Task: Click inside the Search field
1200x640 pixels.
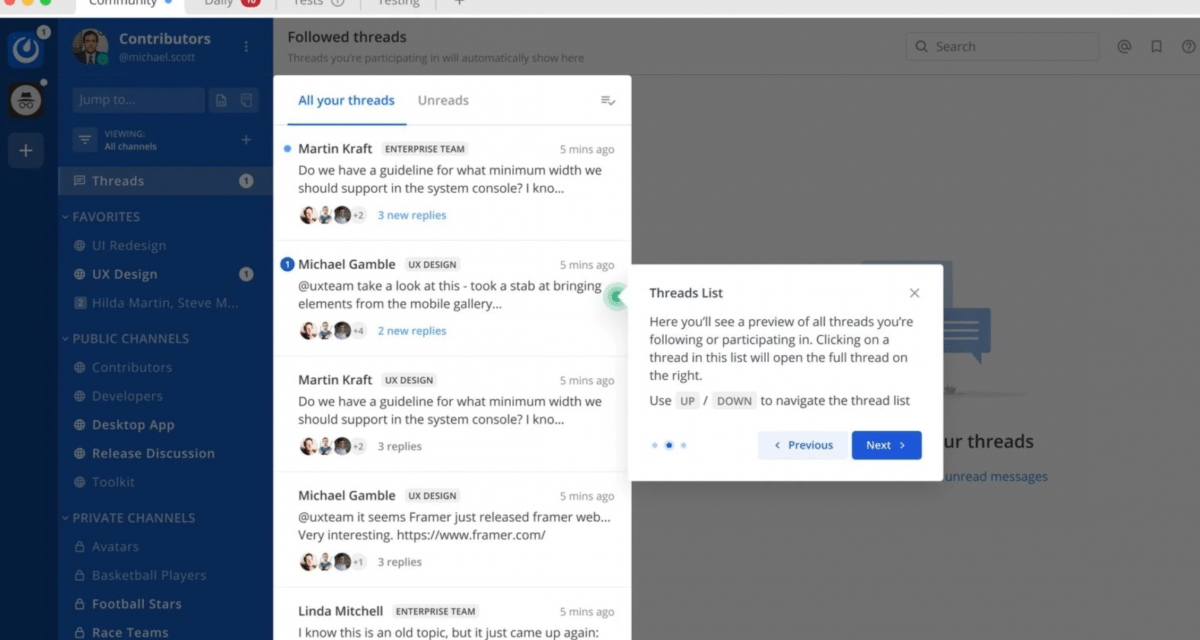Action: click(1000, 46)
